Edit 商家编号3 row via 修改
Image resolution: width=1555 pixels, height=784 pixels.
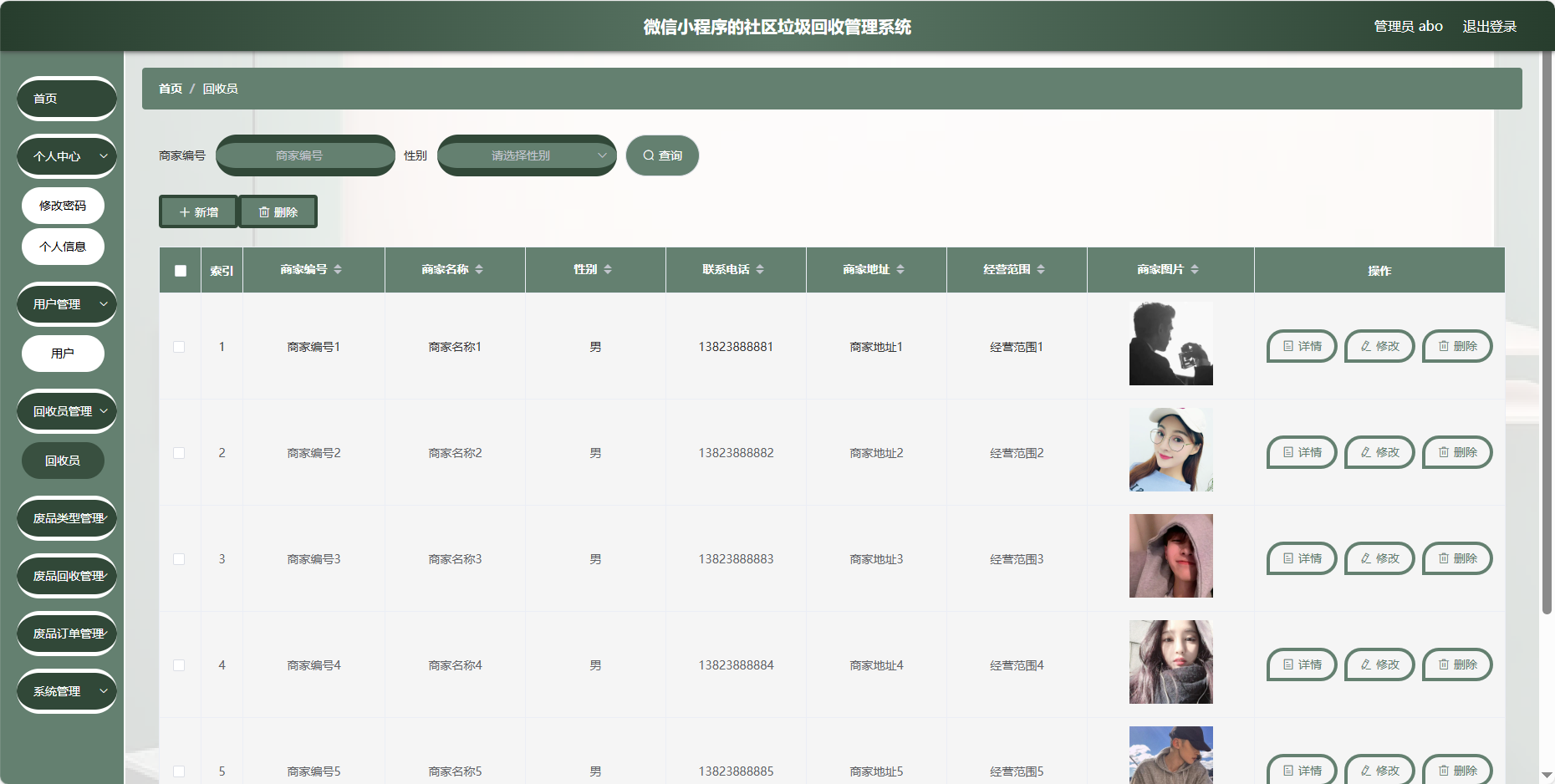coord(1379,558)
